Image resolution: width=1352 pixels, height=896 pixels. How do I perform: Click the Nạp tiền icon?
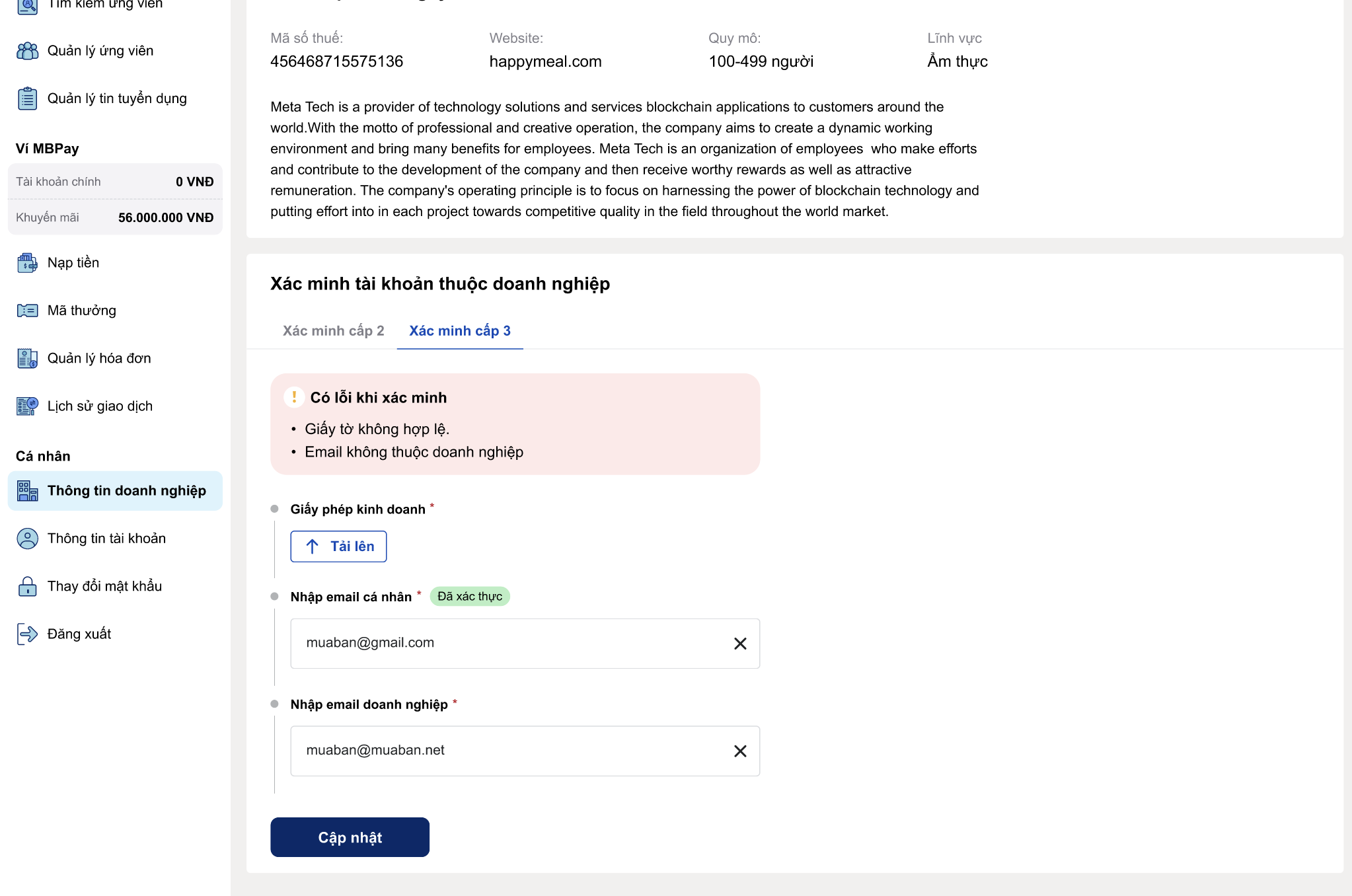pyautogui.click(x=27, y=262)
